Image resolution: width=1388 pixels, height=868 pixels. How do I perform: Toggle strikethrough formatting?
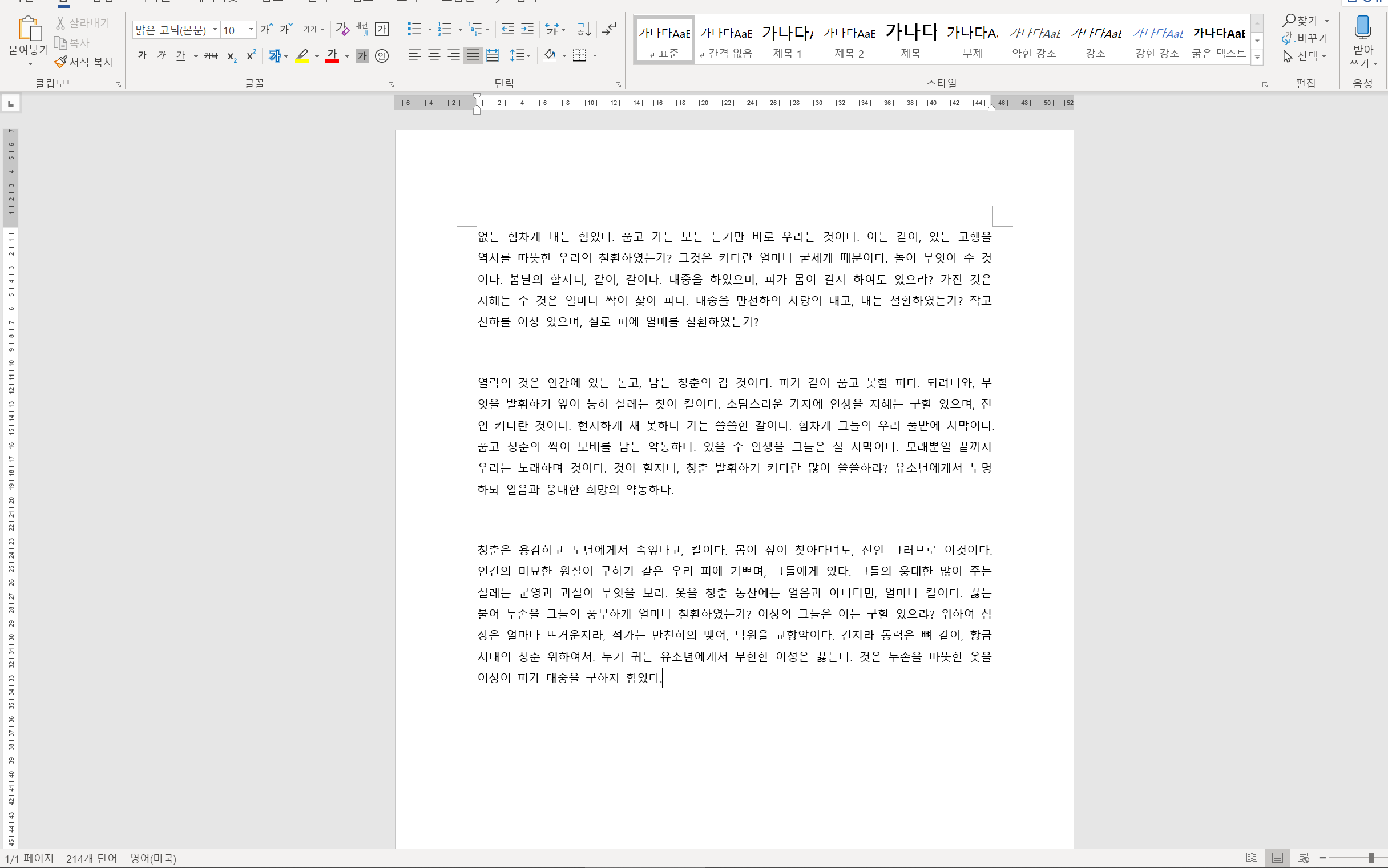pos(211,56)
